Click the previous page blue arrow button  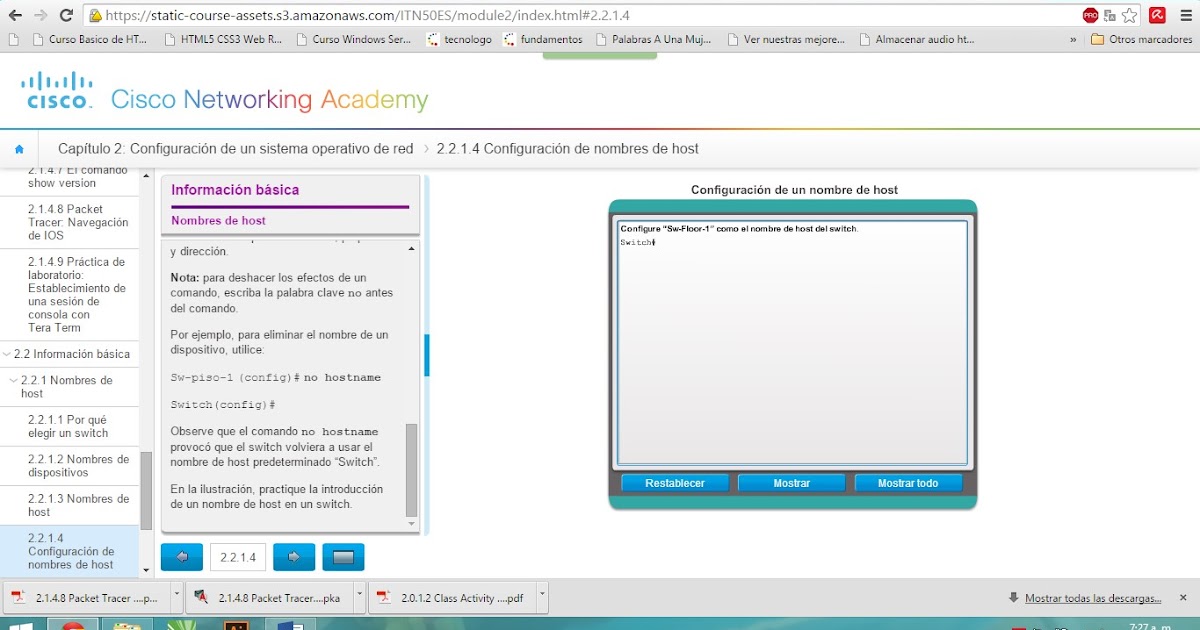pyautogui.click(x=181, y=556)
